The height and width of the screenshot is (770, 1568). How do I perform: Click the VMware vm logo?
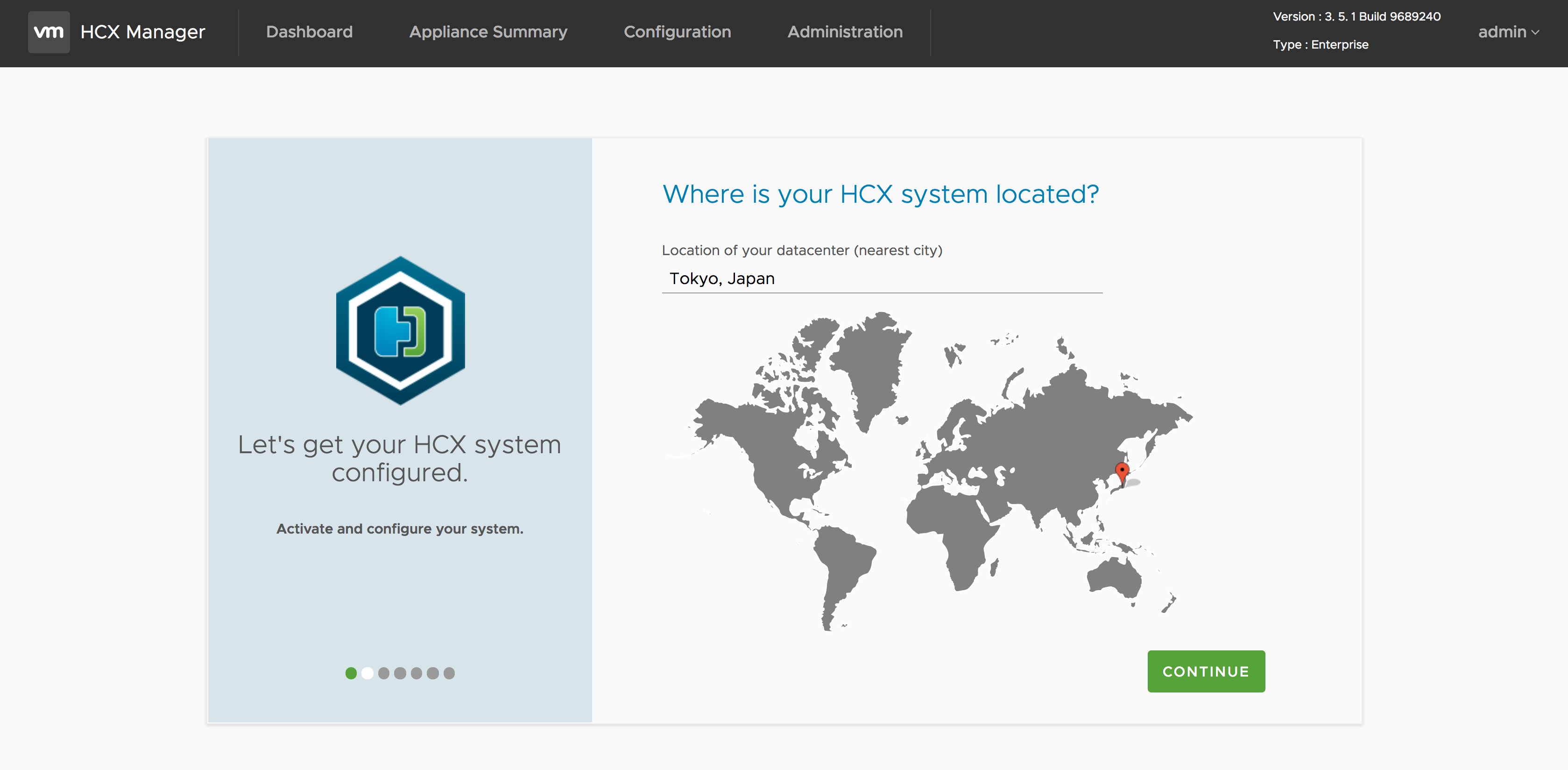coord(49,32)
